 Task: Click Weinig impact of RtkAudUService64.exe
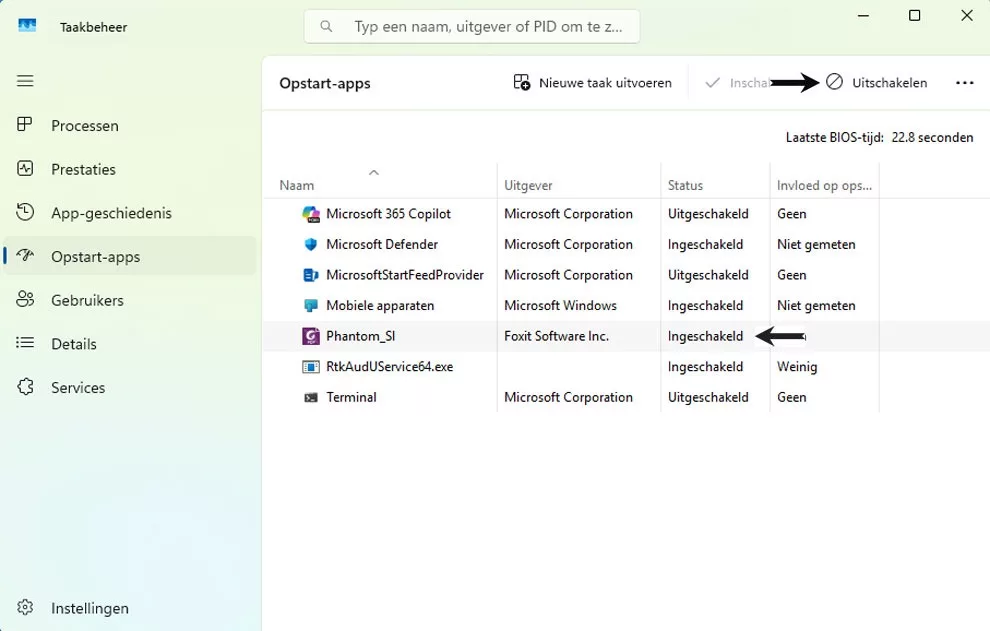[797, 366]
